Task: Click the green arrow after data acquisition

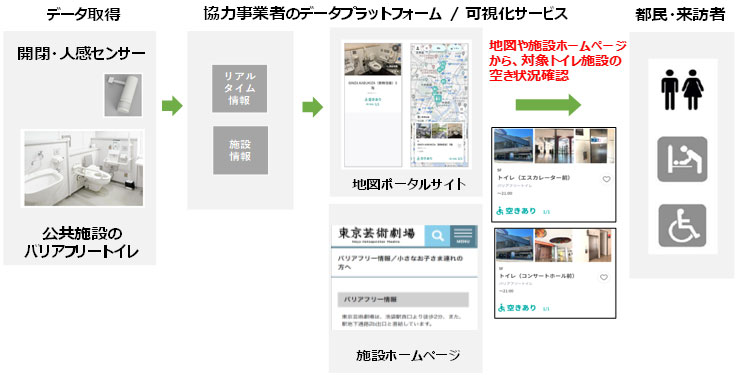Action: (x=172, y=106)
